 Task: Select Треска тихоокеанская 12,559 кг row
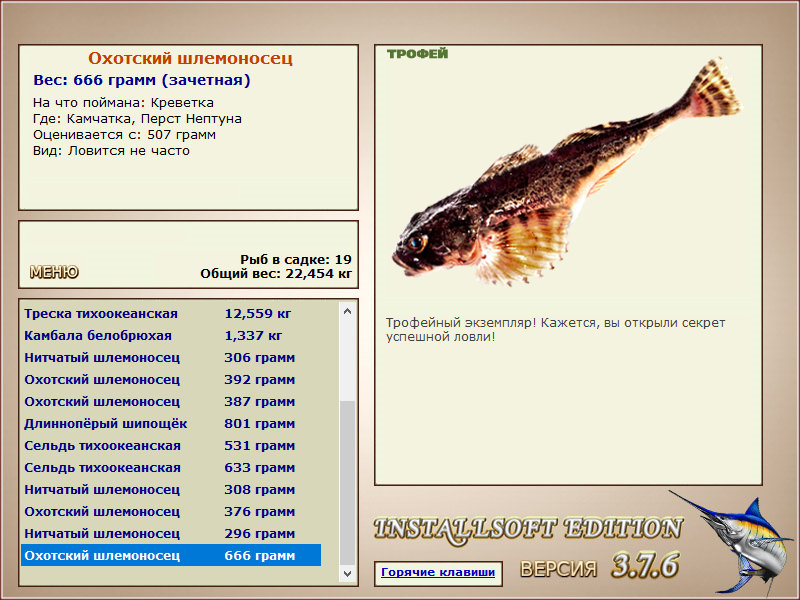pyautogui.click(x=171, y=314)
